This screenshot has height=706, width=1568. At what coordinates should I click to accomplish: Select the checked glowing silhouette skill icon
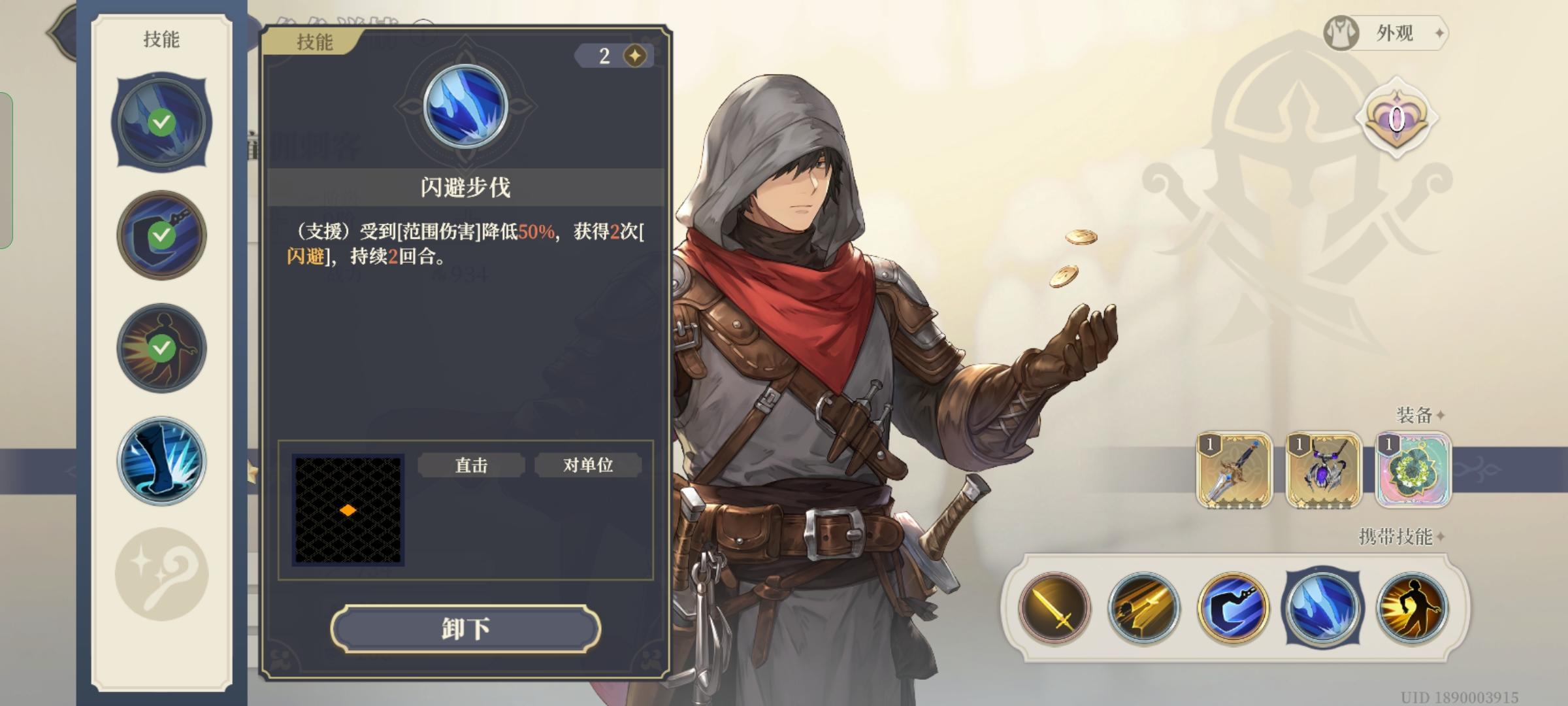[x=161, y=348]
